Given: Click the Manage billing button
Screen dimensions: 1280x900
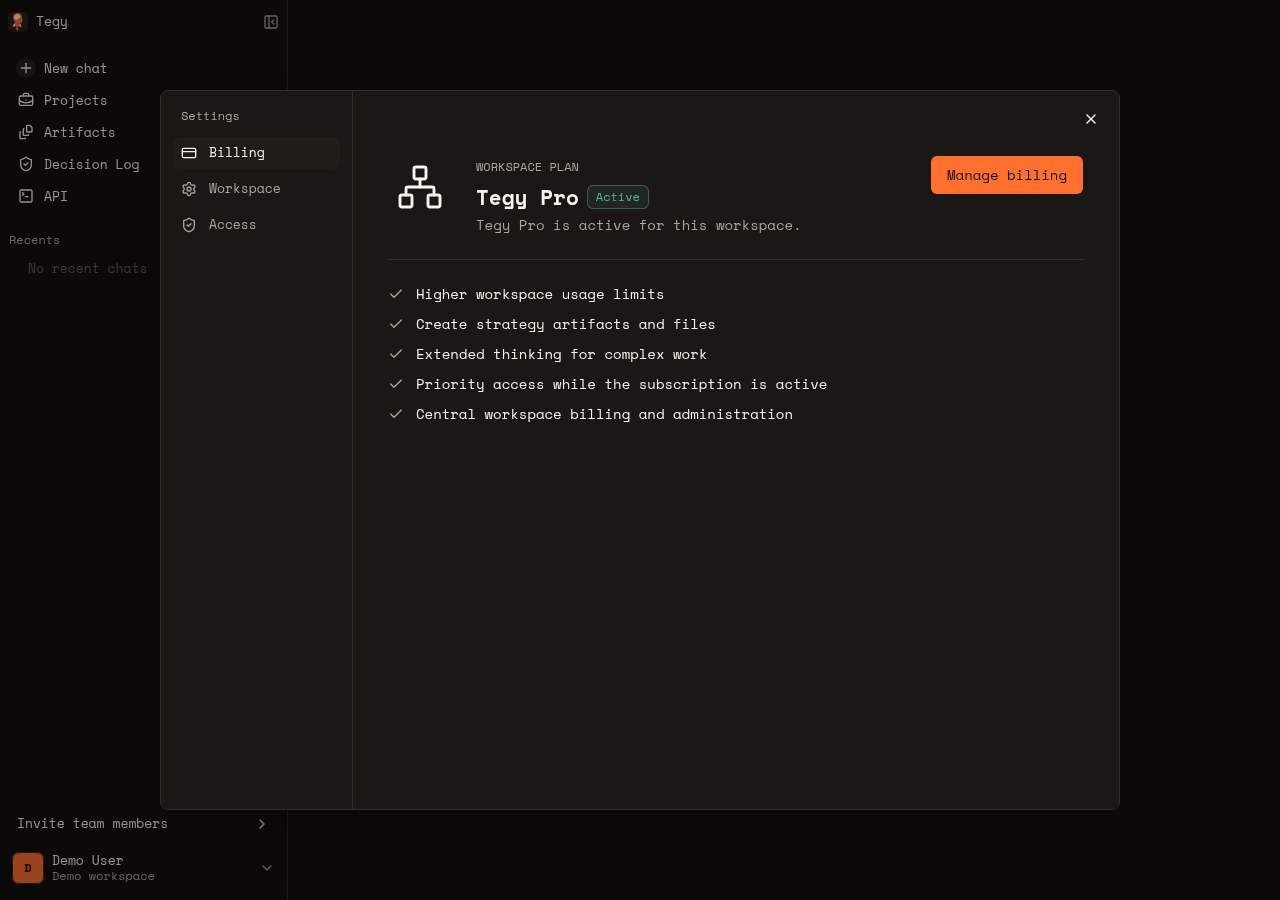Looking at the screenshot, I should click(x=1007, y=175).
